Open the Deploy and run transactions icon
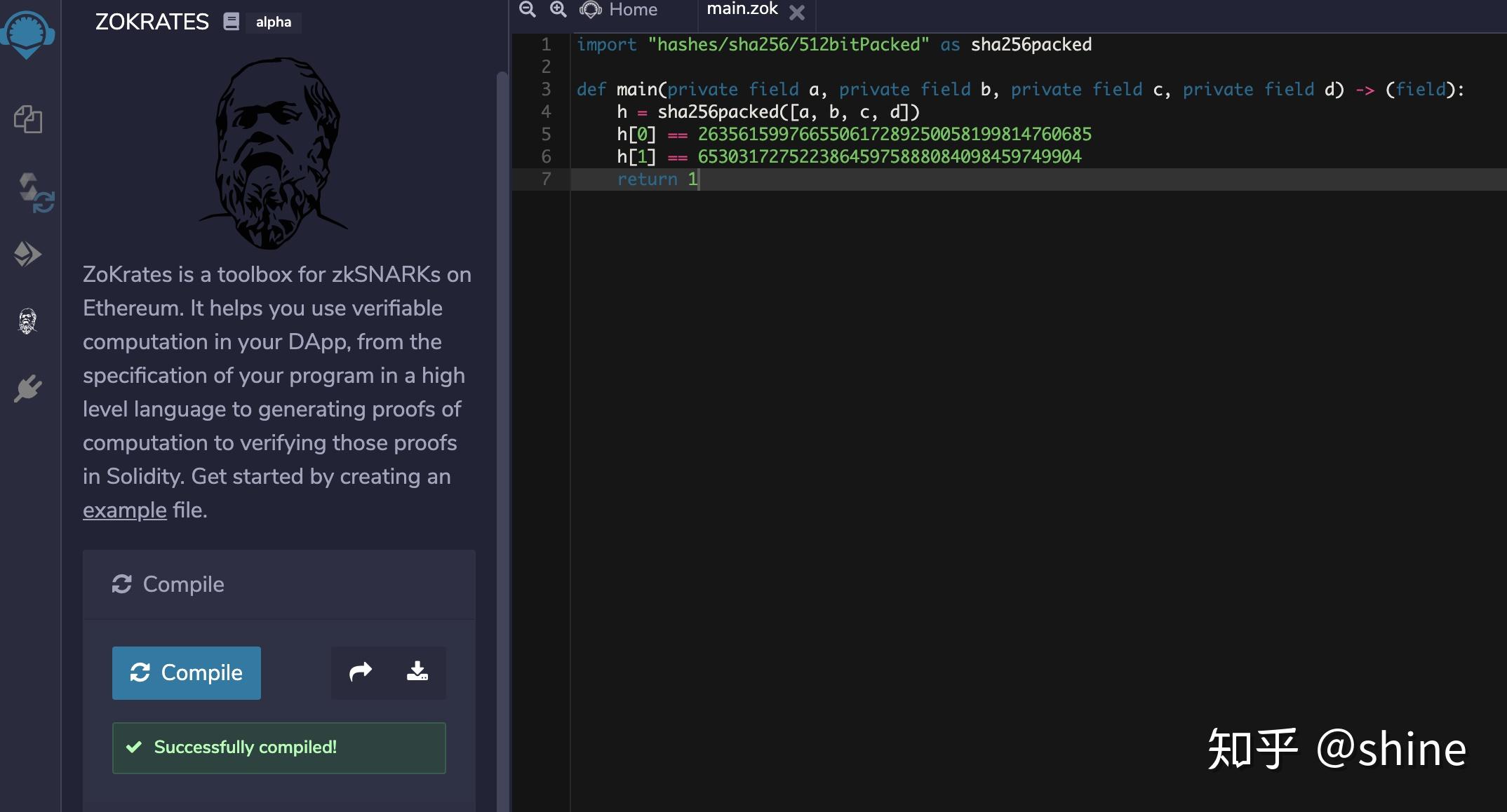1507x812 pixels. pyautogui.click(x=28, y=254)
